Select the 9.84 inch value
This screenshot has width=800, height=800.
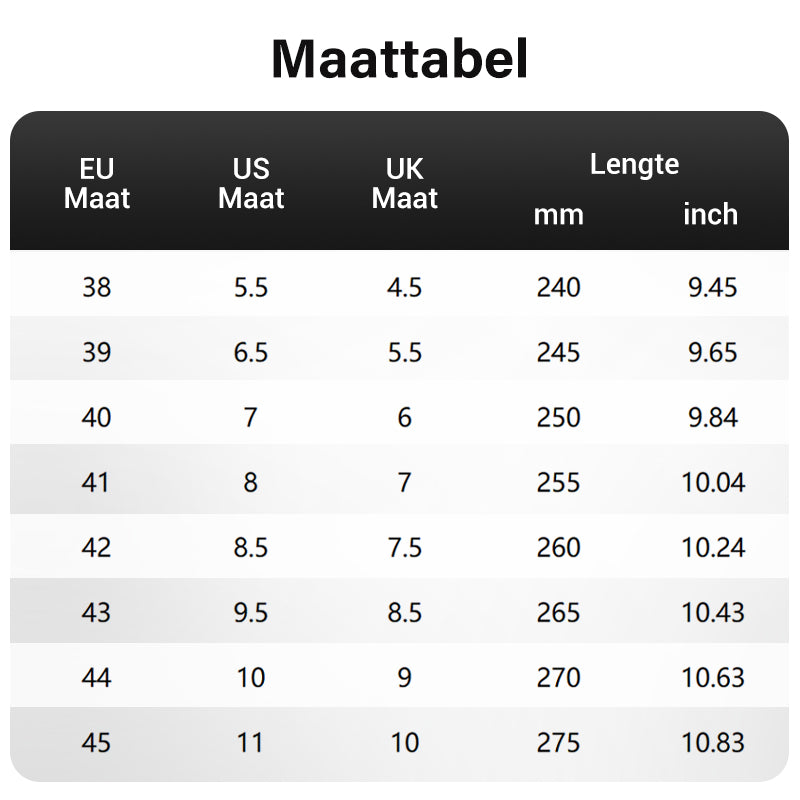713,418
